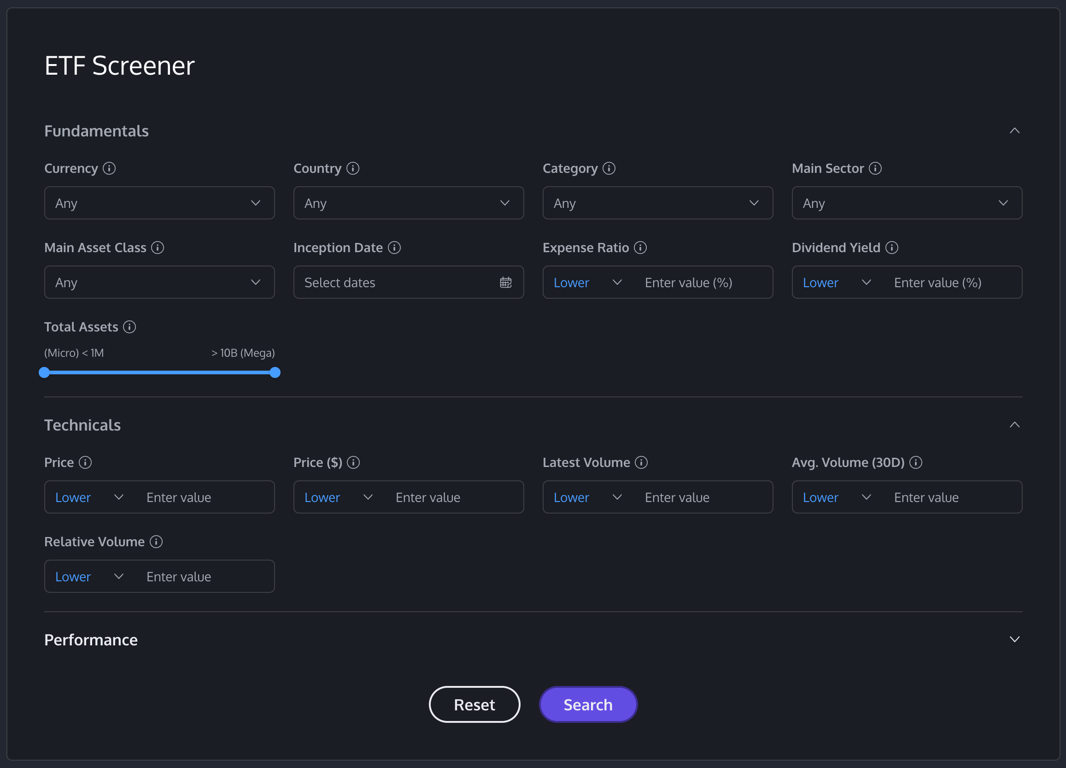Click the Search button
Image resolution: width=1066 pixels, height=768 pixels.
588,705
